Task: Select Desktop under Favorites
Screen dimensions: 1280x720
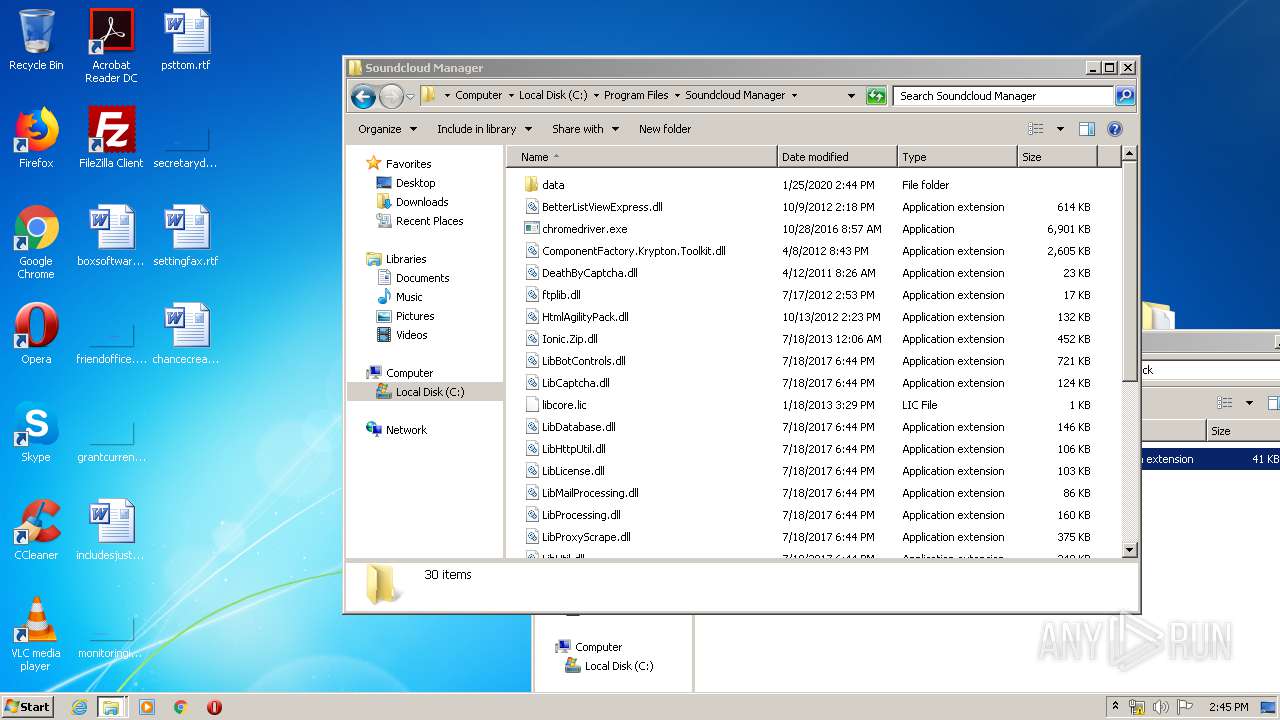Action: 415,183
